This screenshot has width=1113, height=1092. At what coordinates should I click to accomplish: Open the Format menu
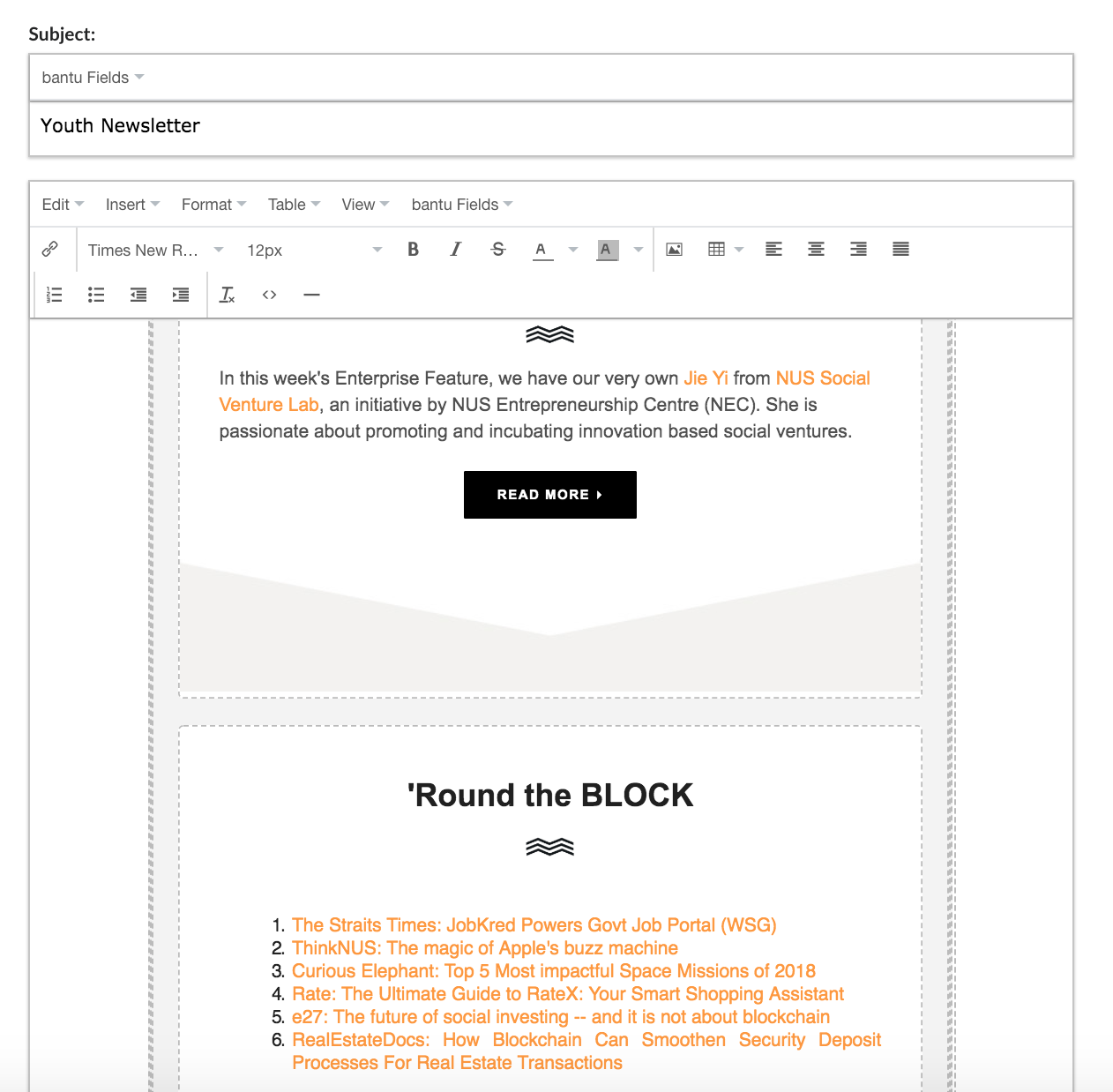pyautogui.click(x=213, y=205)
